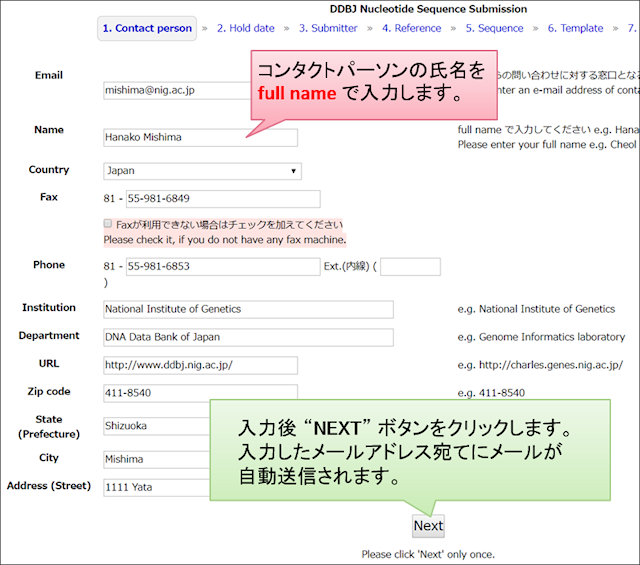Click the Department label
The height and width of the screenshot is (565, 640).
[49, 336]
